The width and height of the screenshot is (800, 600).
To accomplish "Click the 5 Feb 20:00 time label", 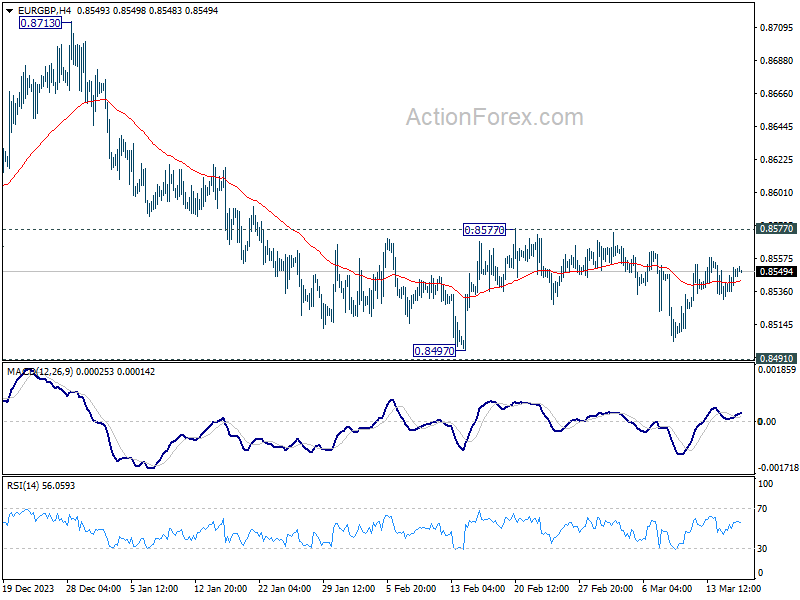I will [x=411, y=589].
